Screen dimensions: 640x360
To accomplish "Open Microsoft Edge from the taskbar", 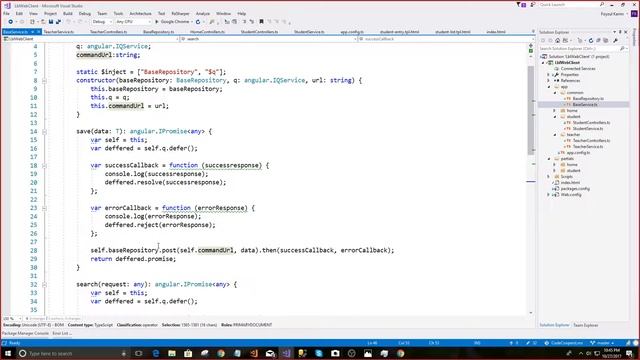I will [x=156, y=353].
